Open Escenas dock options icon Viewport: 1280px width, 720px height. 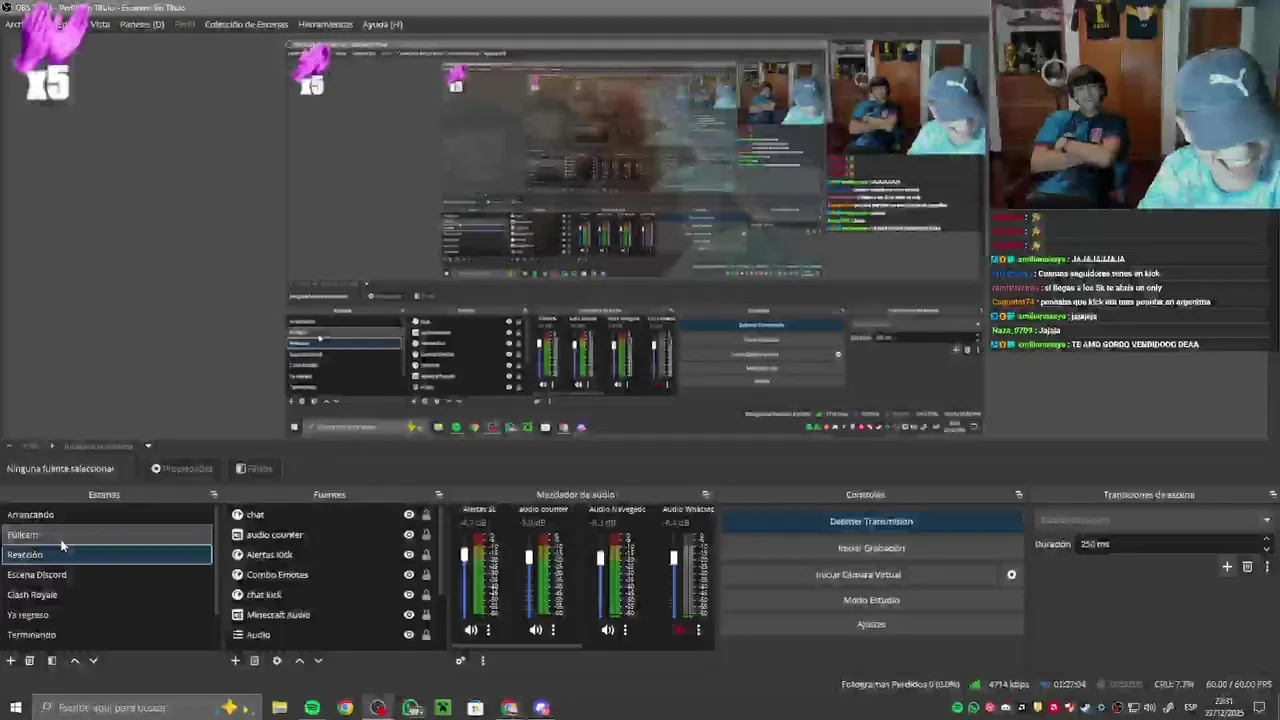click(213, 494)
